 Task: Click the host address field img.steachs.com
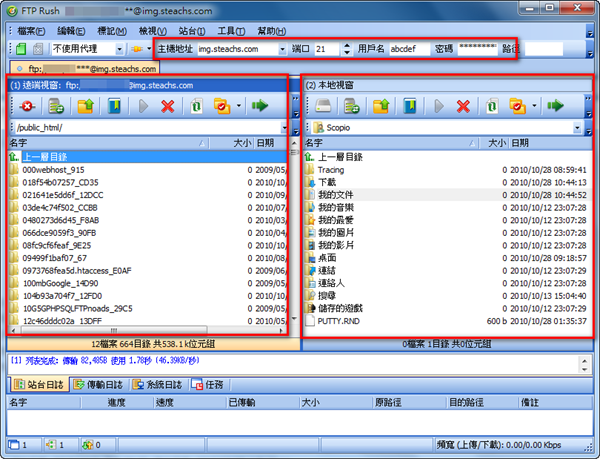[x=238, y=49]
